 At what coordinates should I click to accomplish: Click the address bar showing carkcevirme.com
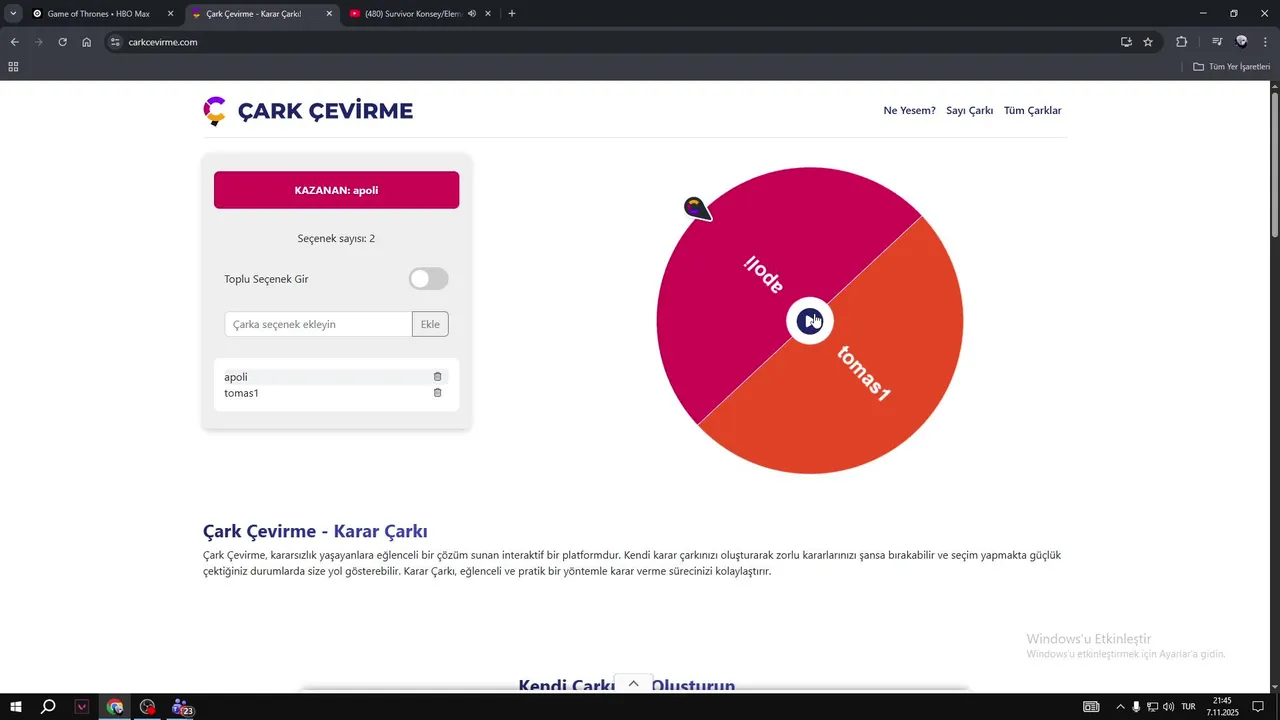click(x=610, y=42)
